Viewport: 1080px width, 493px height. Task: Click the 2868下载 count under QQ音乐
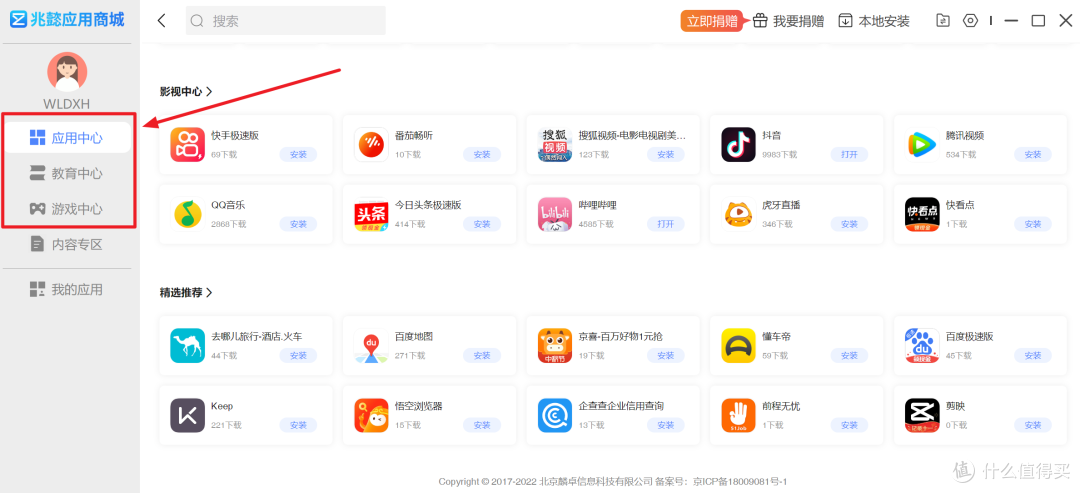click(x=229, y=224)
